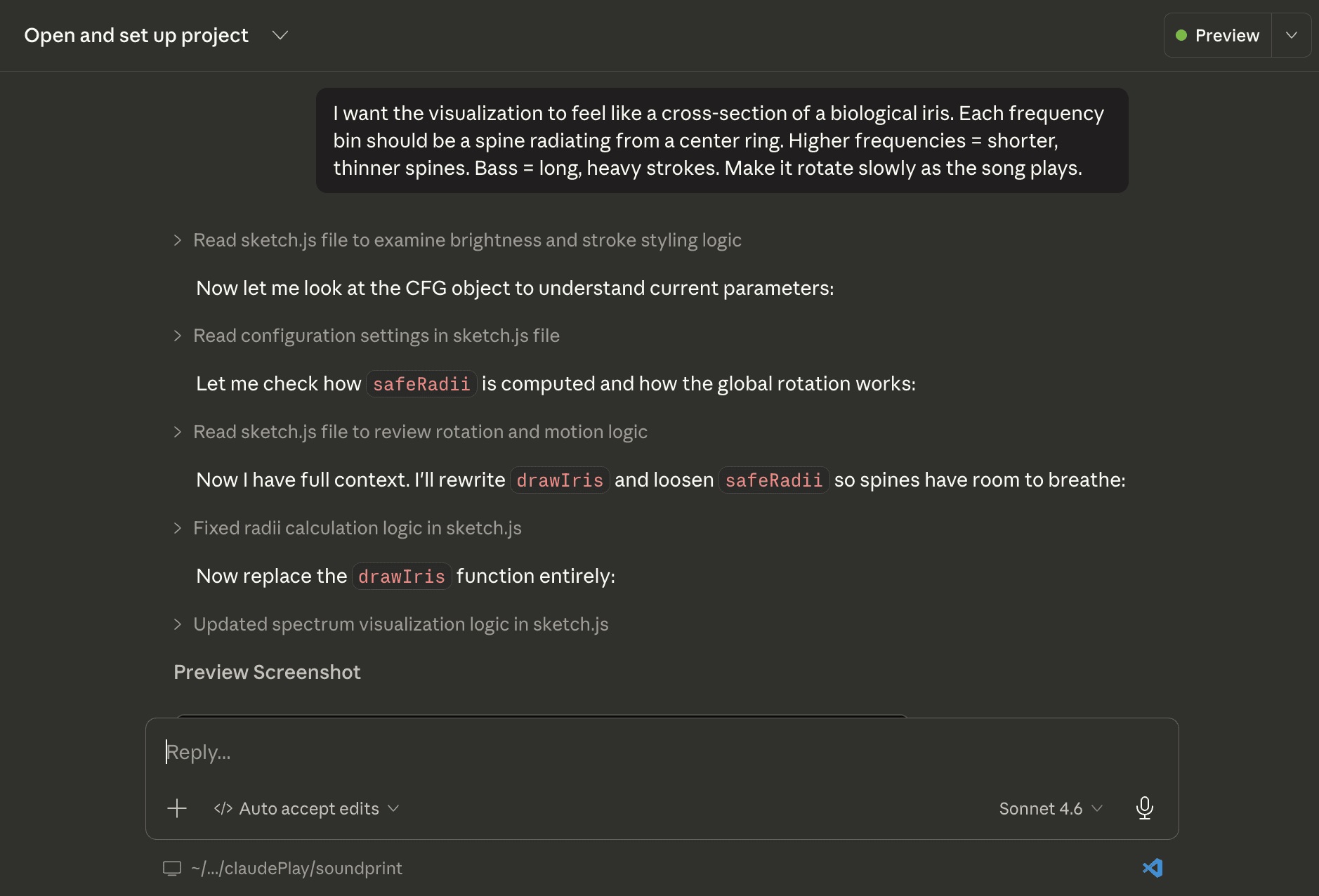Screen dimensions: 1319x896
Task: Open the Preview options dropdown arrow
Action: click(x=1291, y=35)
